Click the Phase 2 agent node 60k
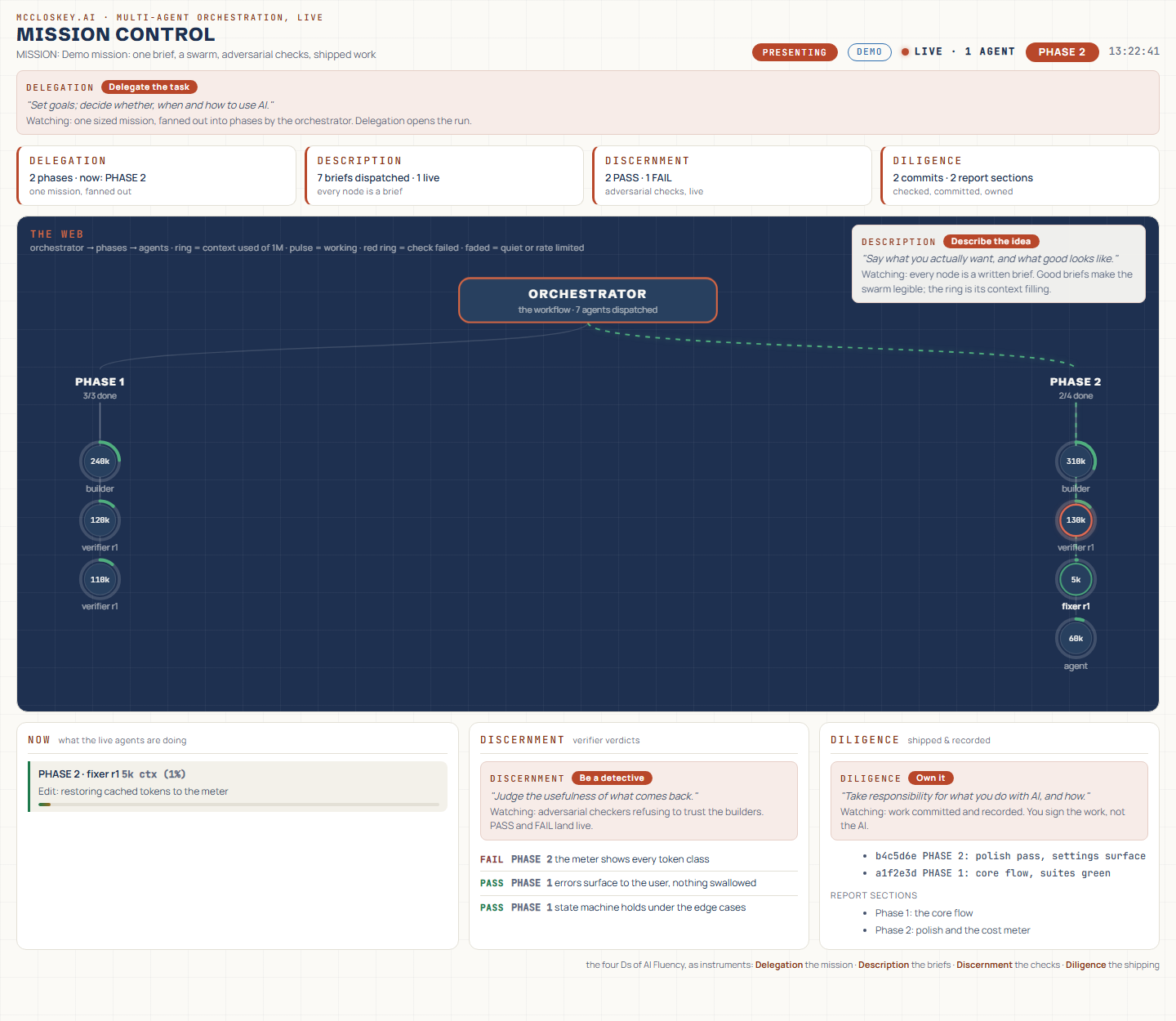This screenshot has height=1021, width=1176. [x=1076, y=638]
